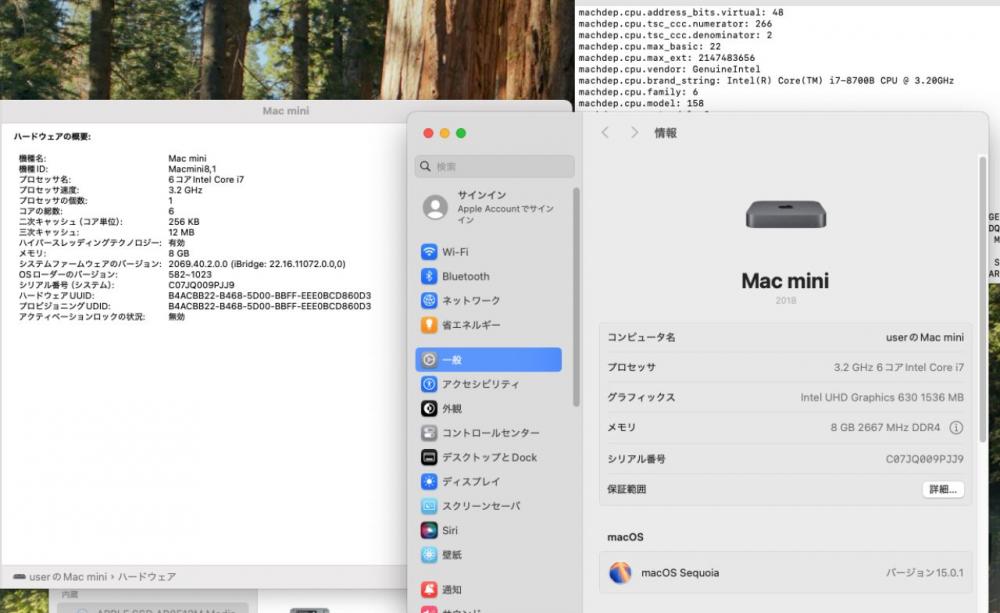Click the 情報 pane vertical scrollbar

click(983, 300)
